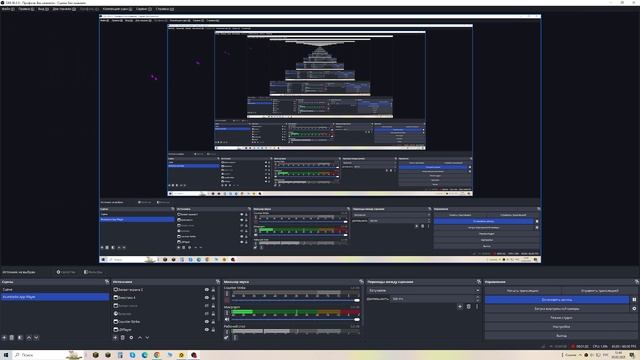This screenshot has width=640, height=360.
Task: Open the transition type dropdown
Action: point(424,291)
